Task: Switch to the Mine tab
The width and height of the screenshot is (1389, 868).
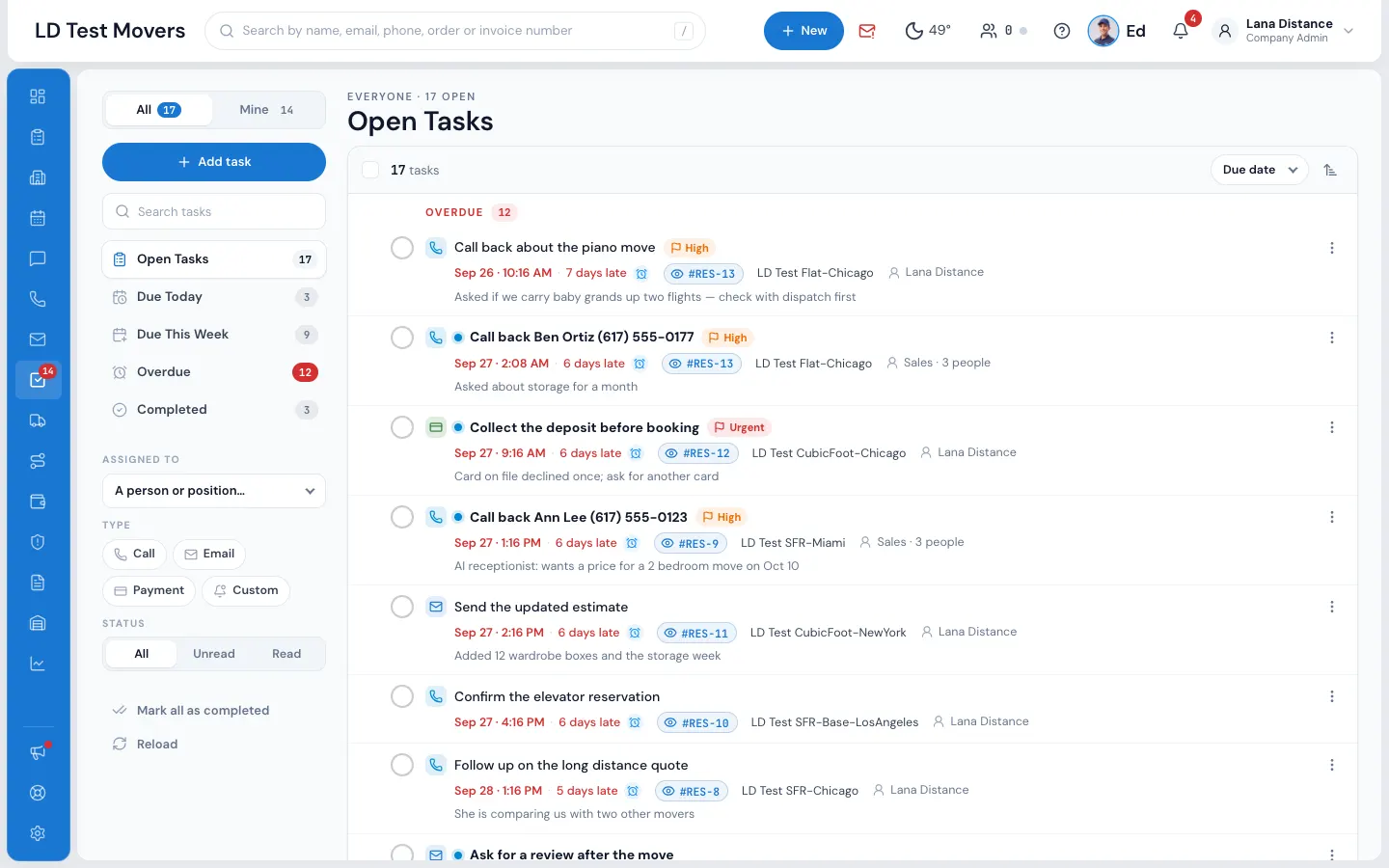Action: pos(267,110)
